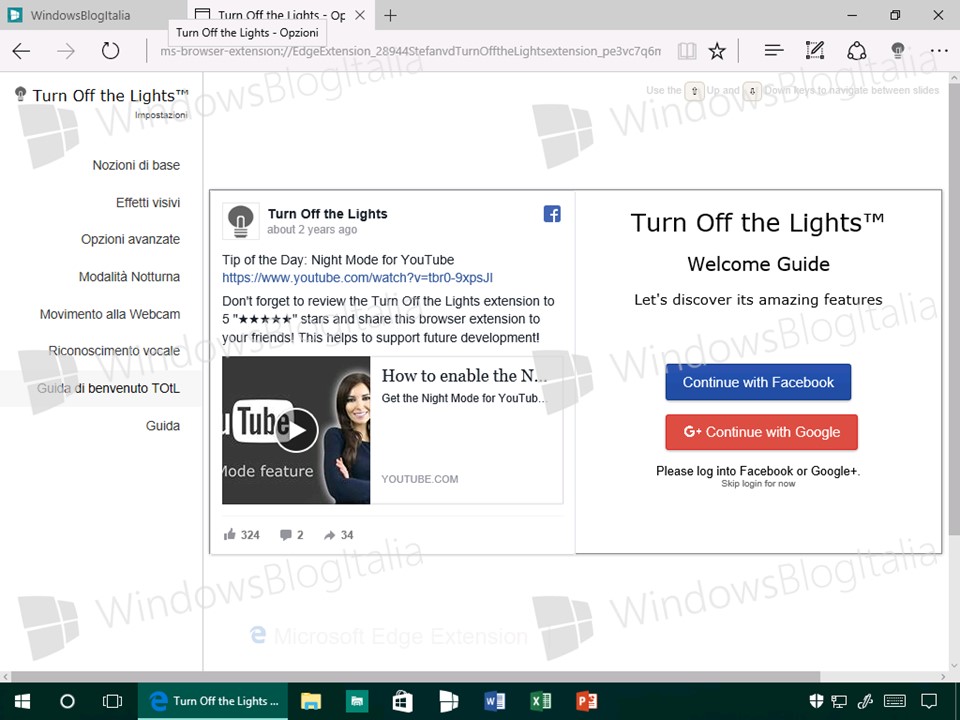
Task: Open Edge More actions ellipsis menu
Action: [939, 51]
